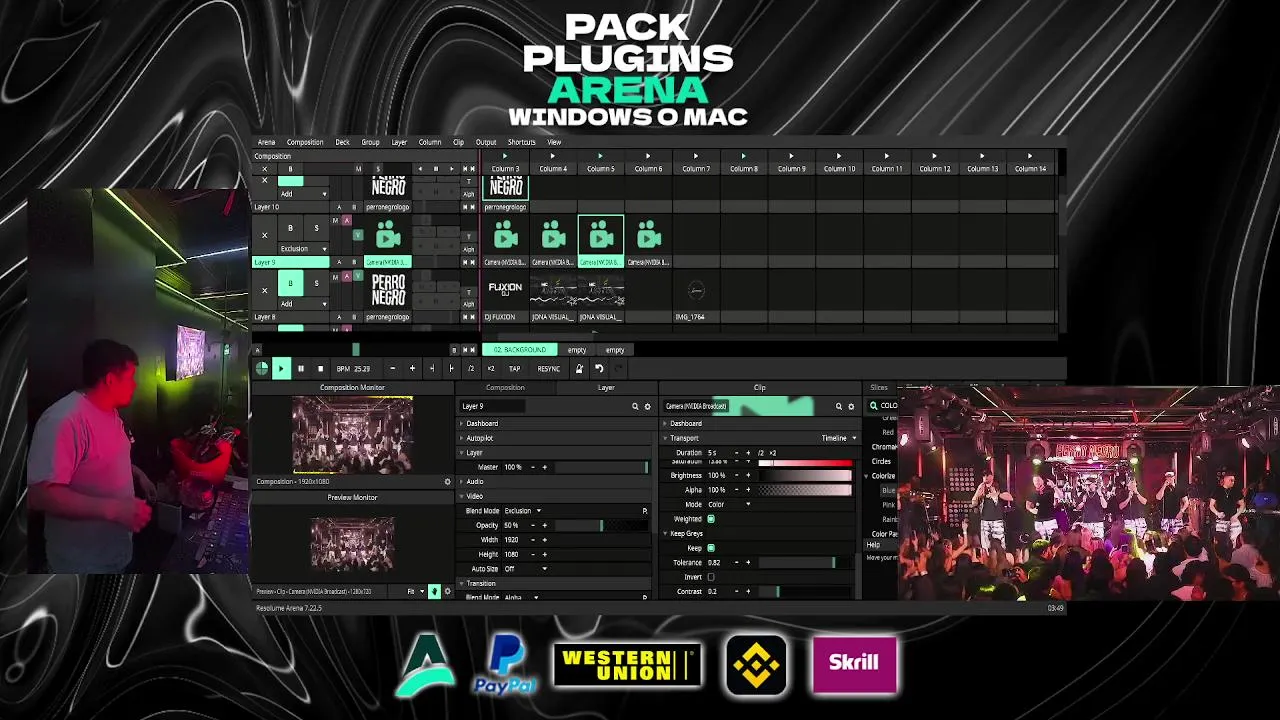The height and width of the screenshot is (720, 1280).
Task: Open Layer 8 Add blend dropdown
Action: (x=303, y=303)
